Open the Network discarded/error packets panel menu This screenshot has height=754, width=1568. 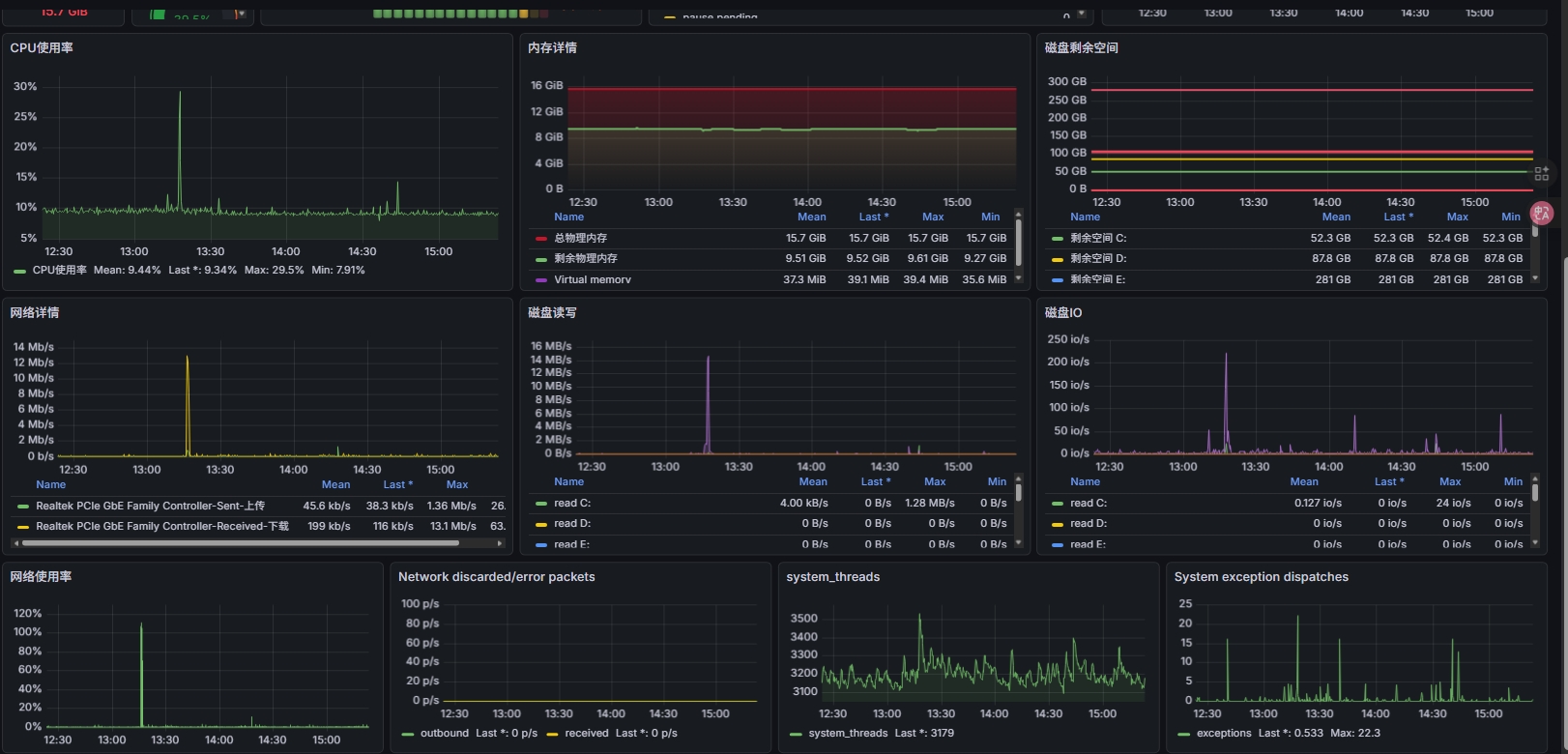(x=497, y=576)
